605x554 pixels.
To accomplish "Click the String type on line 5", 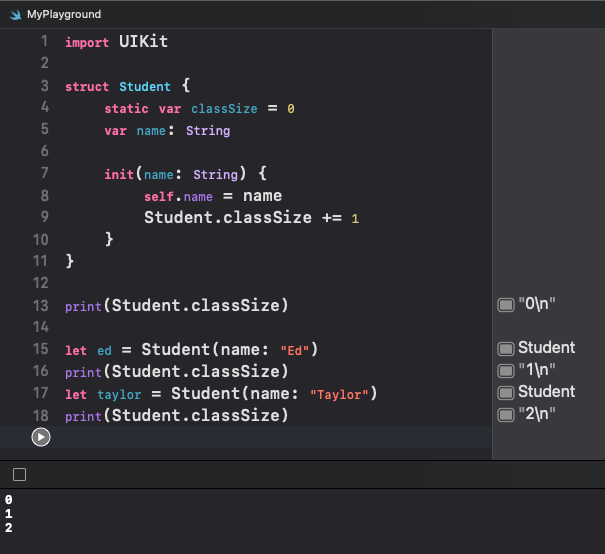I will pyautogui.click(x=208, y=131).
